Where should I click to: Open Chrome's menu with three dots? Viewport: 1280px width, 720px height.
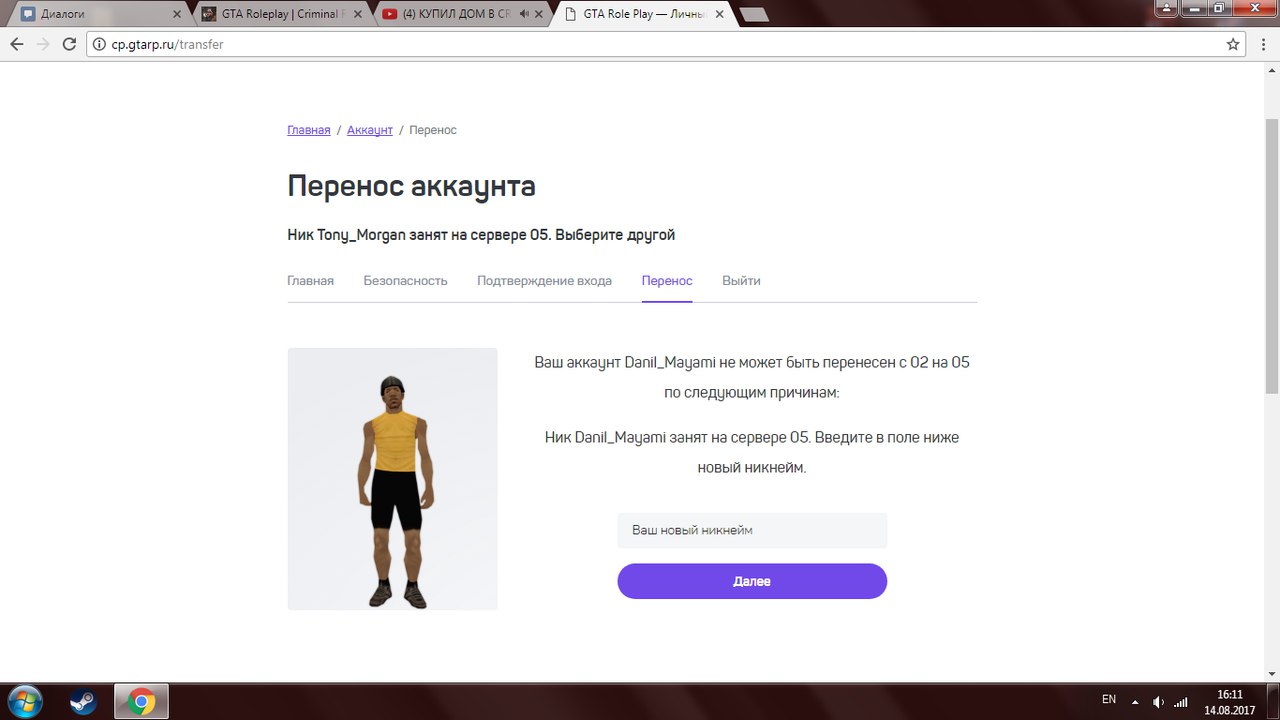pos(1262,44)
